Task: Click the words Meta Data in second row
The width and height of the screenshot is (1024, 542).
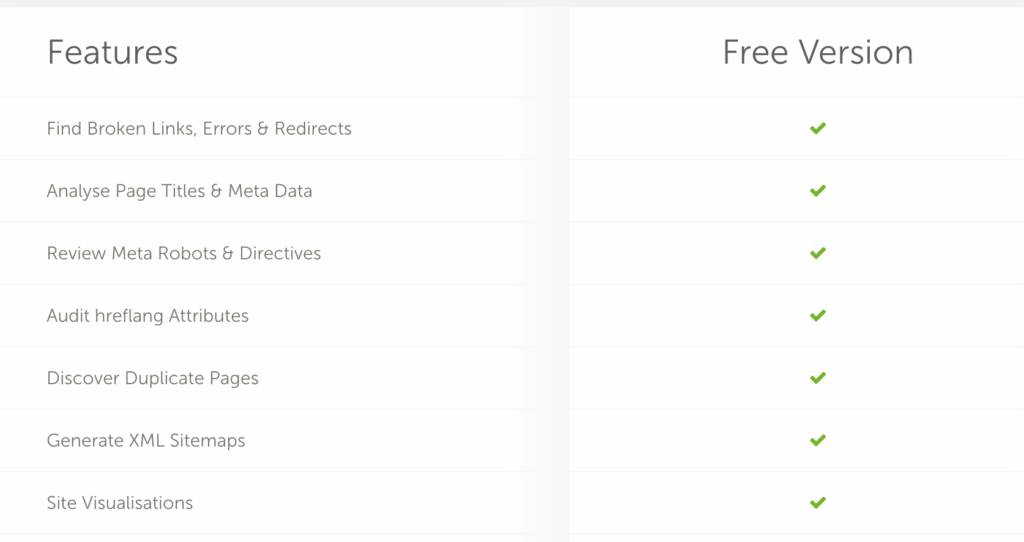Action: [x=270, y=191]
